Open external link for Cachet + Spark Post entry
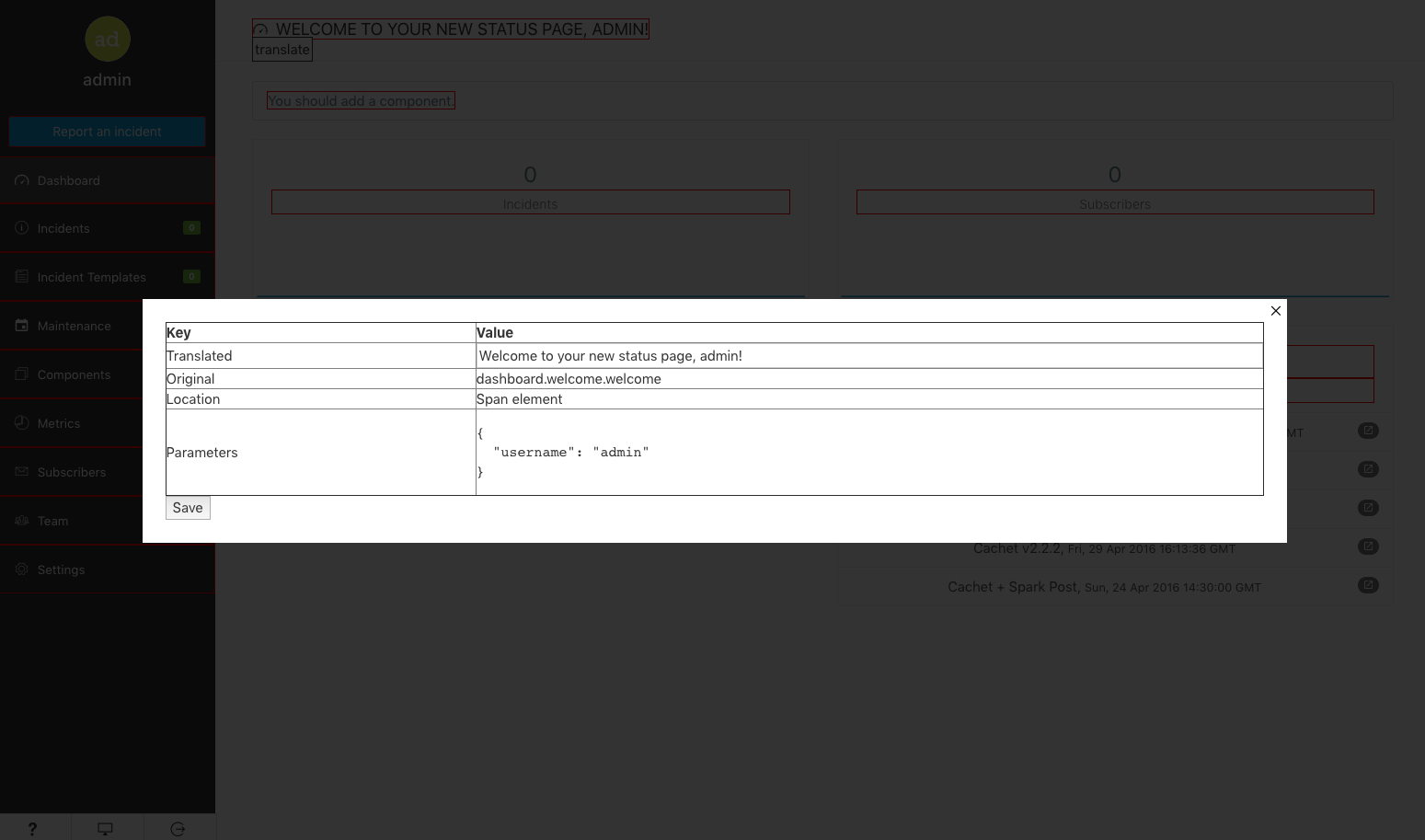This screenshot has height=840, width=1425. tap(1368, 585)
